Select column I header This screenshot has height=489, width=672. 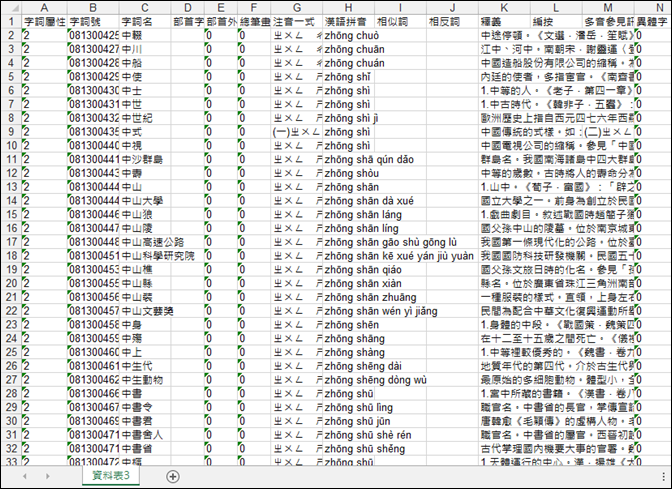click(400, 7)
